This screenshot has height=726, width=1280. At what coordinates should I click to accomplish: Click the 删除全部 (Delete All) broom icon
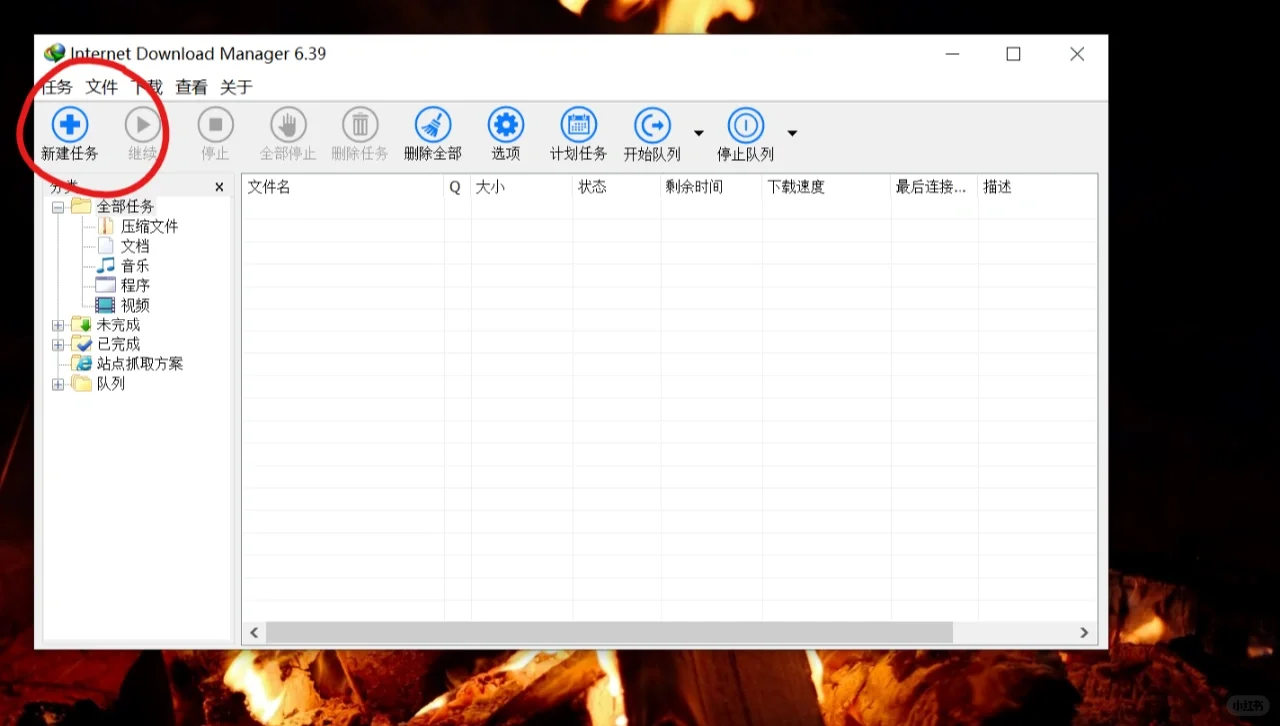[432, 124]
